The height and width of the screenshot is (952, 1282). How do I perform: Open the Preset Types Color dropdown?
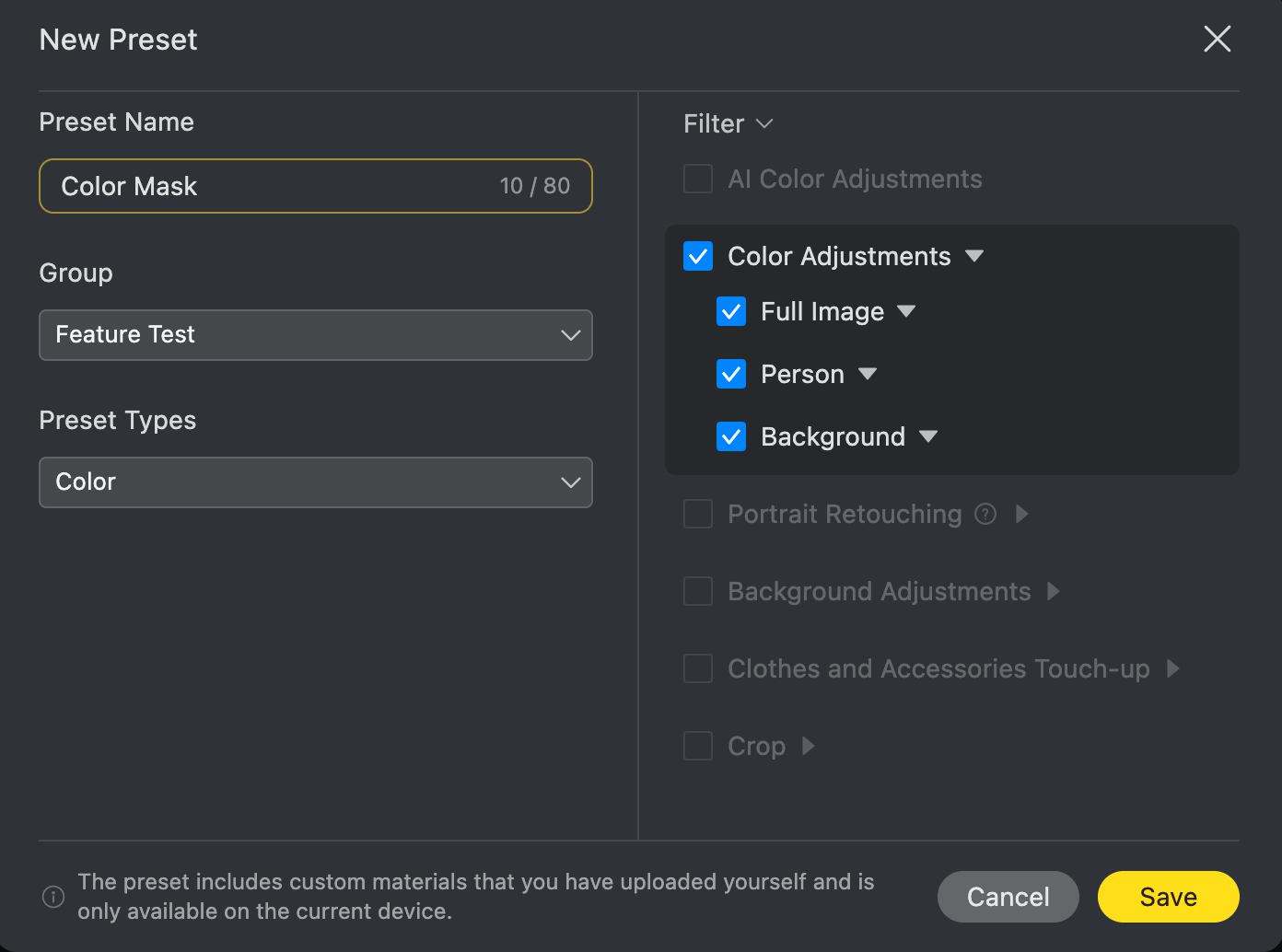[315, 482]
